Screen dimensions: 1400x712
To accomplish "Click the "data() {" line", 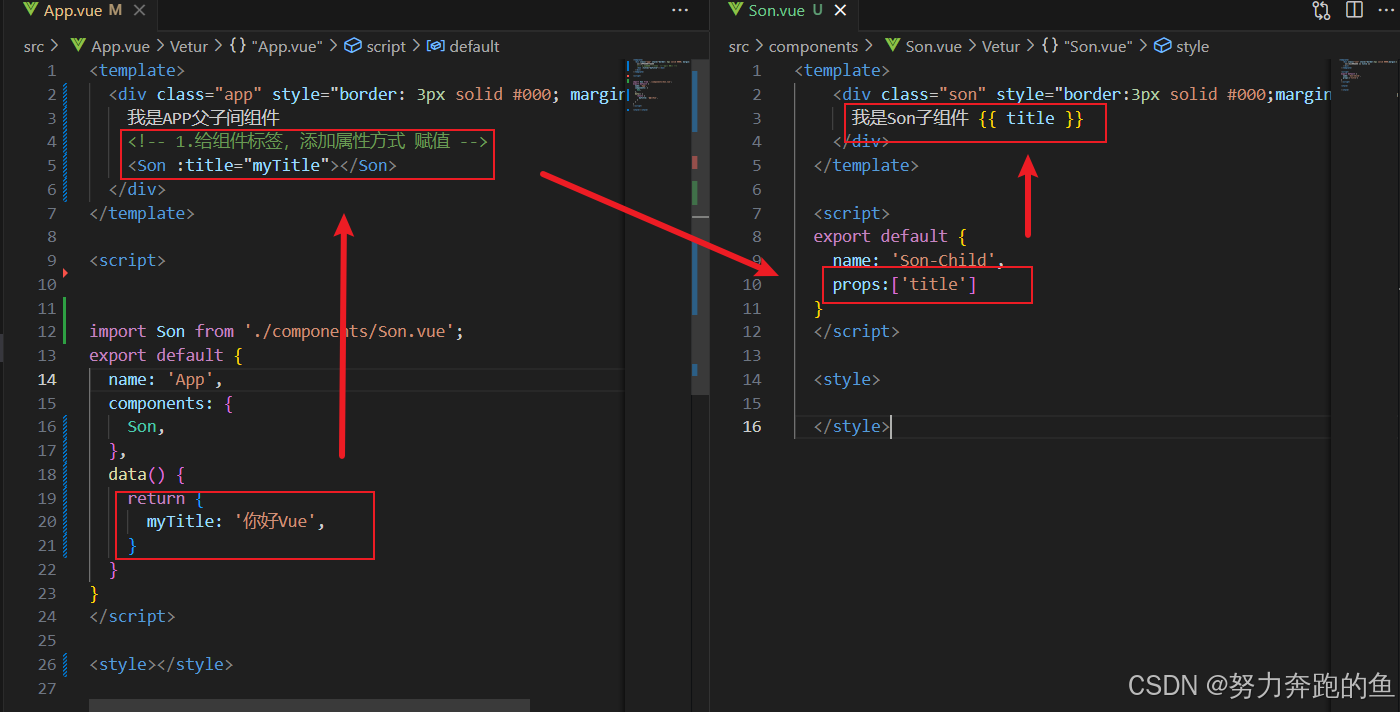I will coord(146,475).
